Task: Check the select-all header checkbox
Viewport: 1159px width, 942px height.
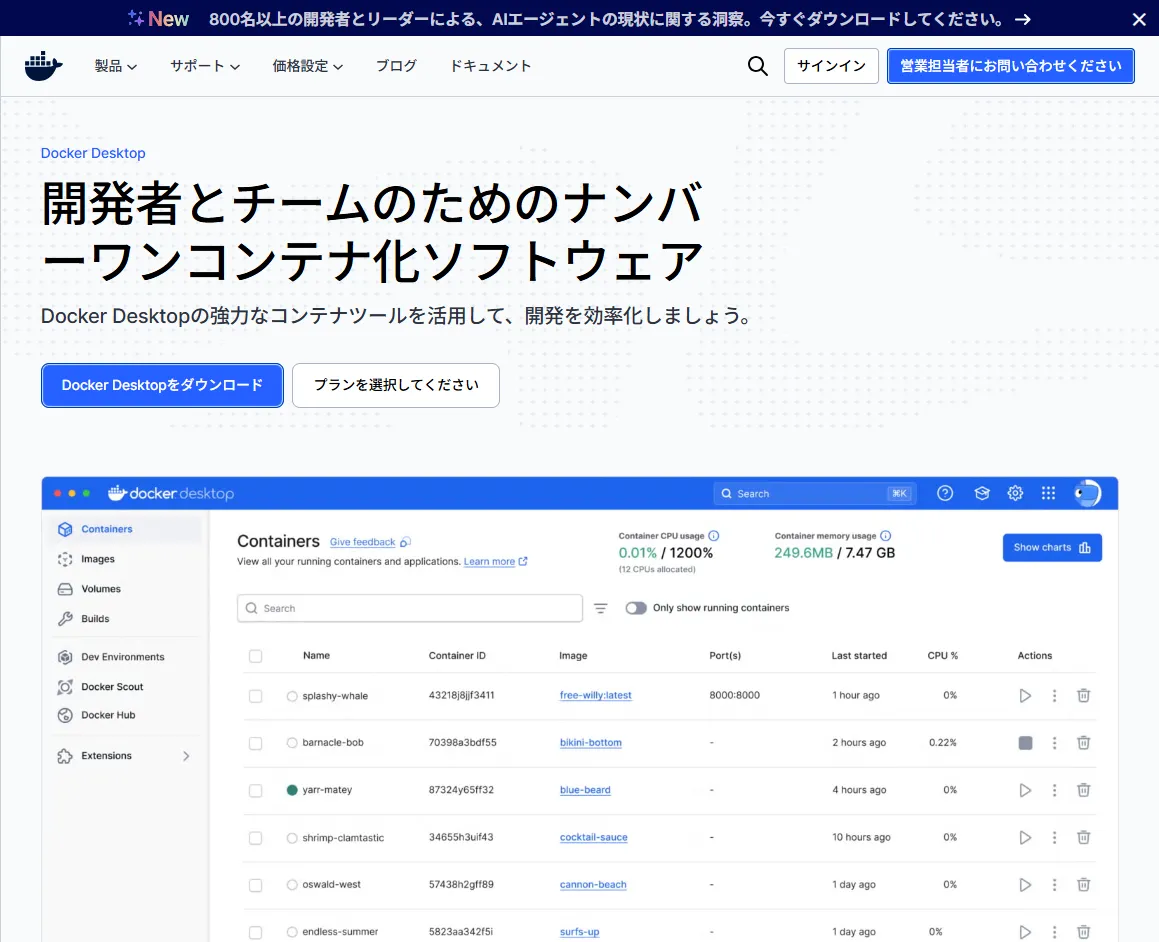Action: pos(256,656)
